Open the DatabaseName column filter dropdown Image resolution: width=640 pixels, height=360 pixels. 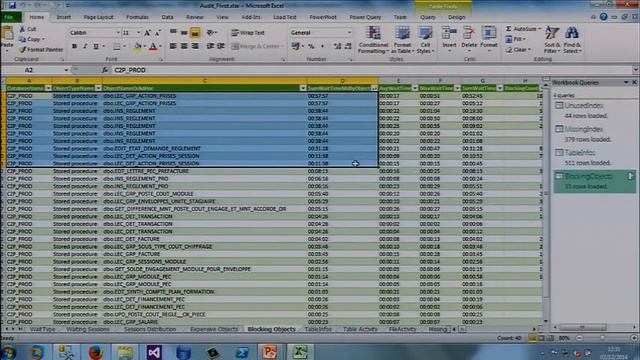click(x=48, y=88)
